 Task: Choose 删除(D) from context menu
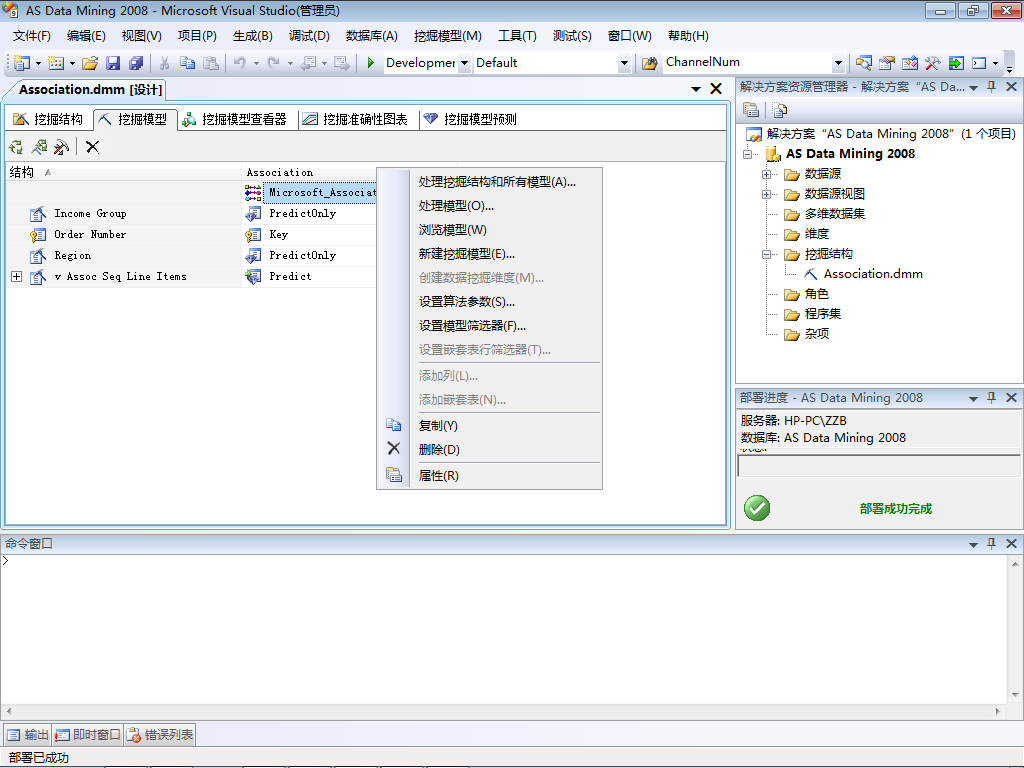tap(489, 450)
